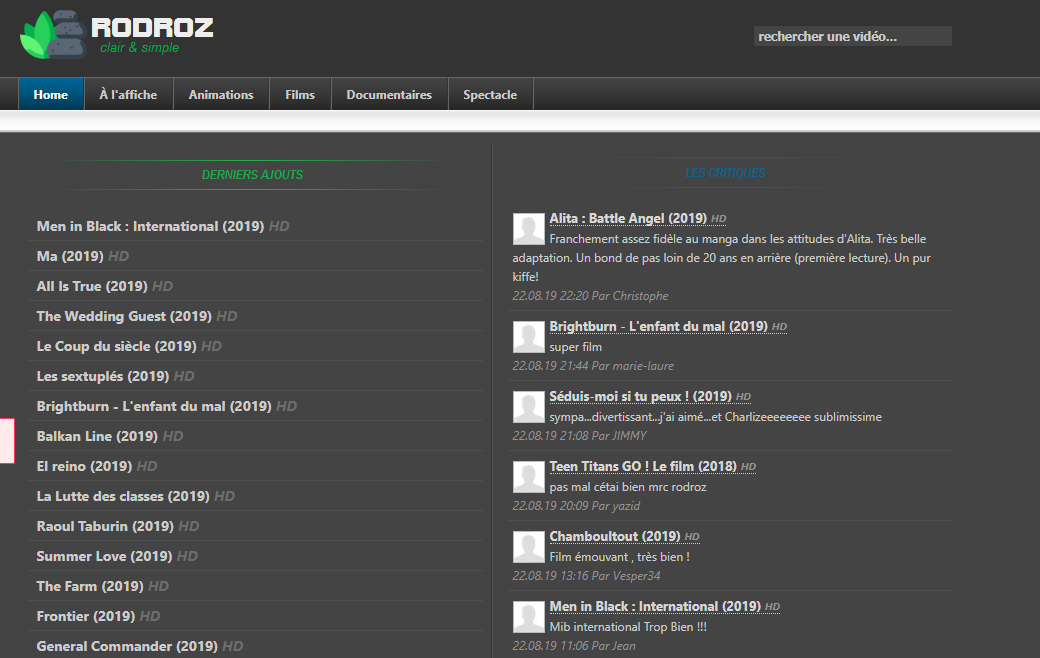Open the Home tab
1040x658 pixels.
pyautogui.click(x=50, y=94)
